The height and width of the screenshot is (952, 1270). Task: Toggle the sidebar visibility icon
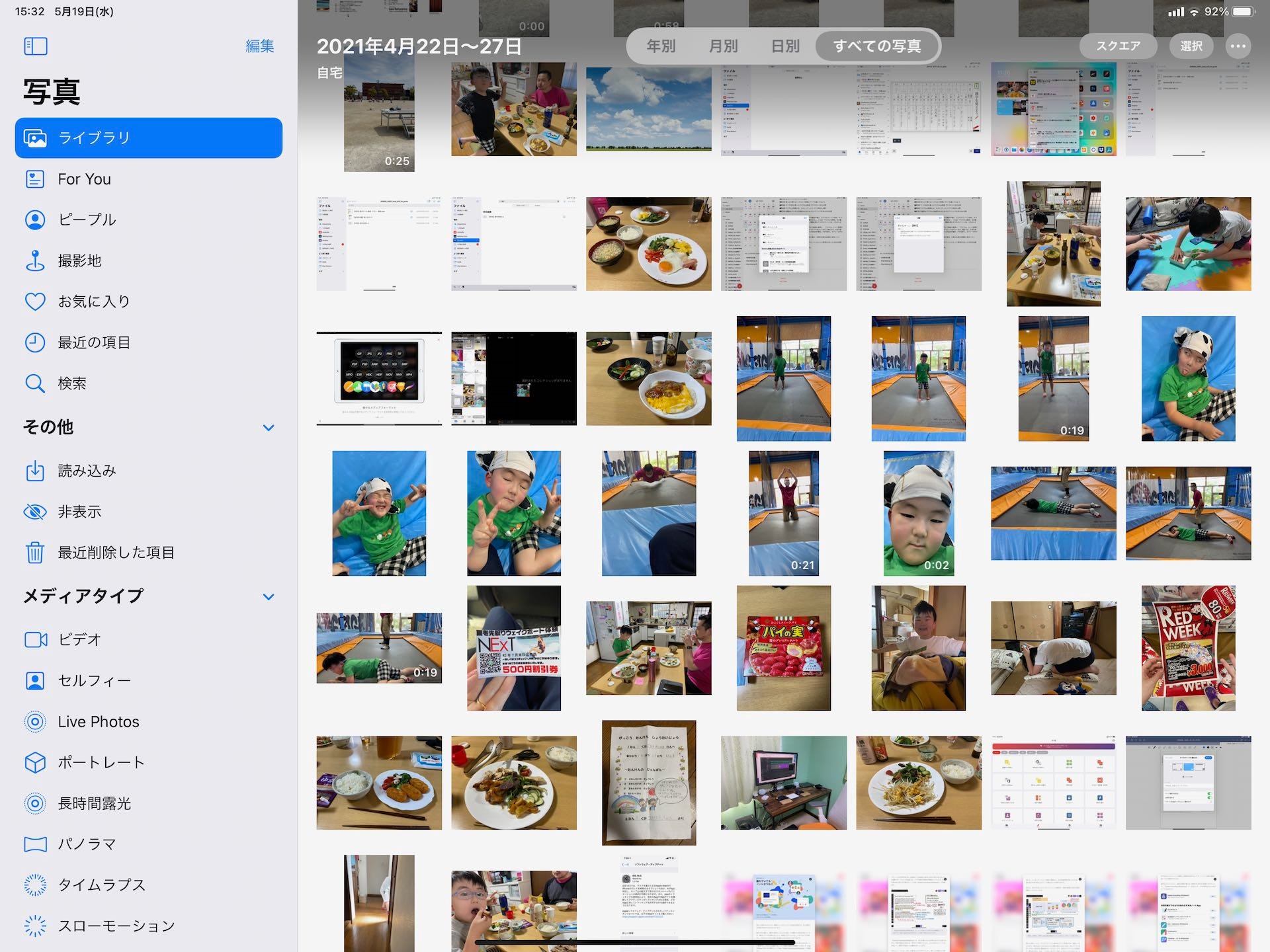tap(35, 46)
